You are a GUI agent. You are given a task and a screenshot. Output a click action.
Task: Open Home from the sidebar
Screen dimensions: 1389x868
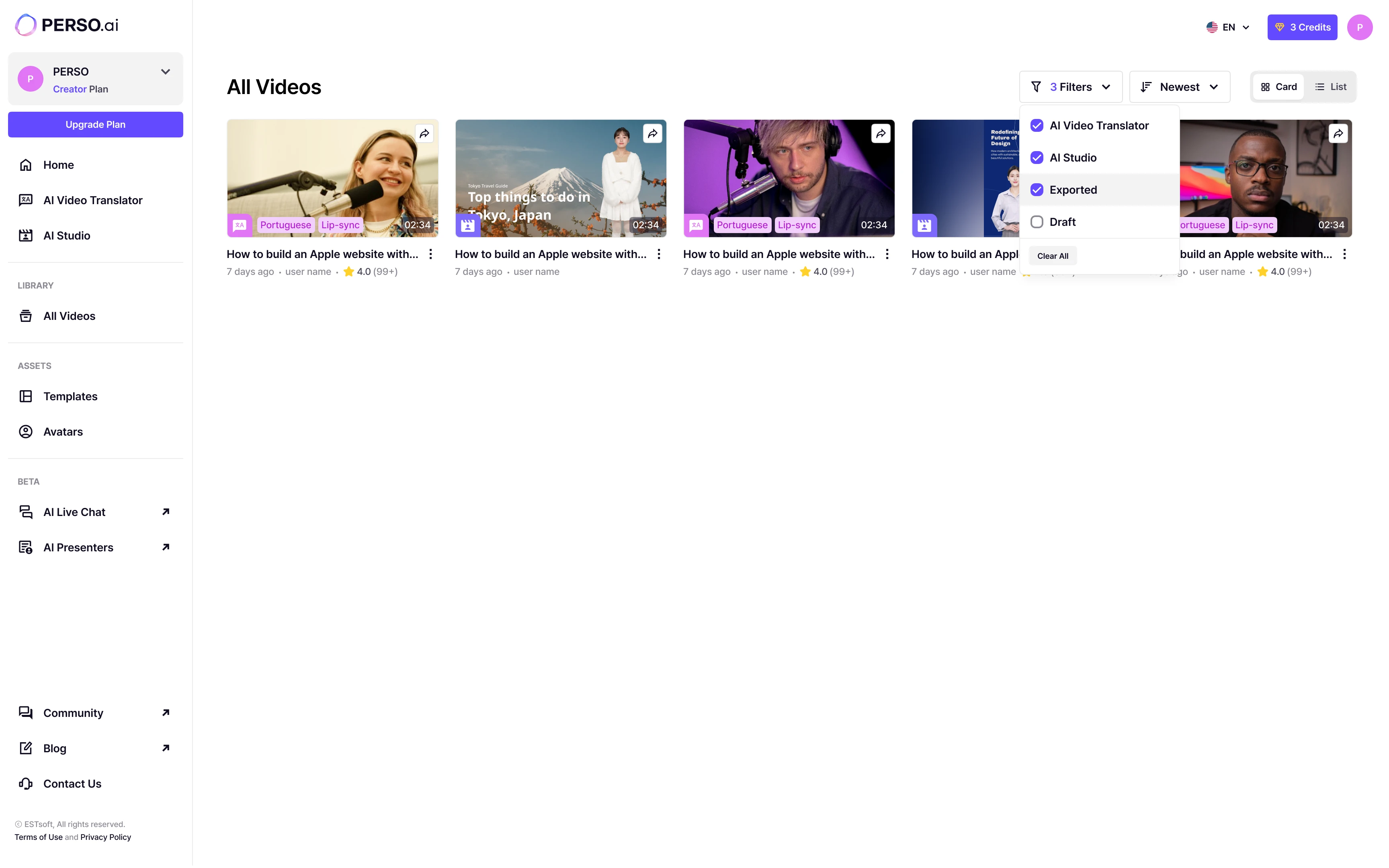click(95, 165)
